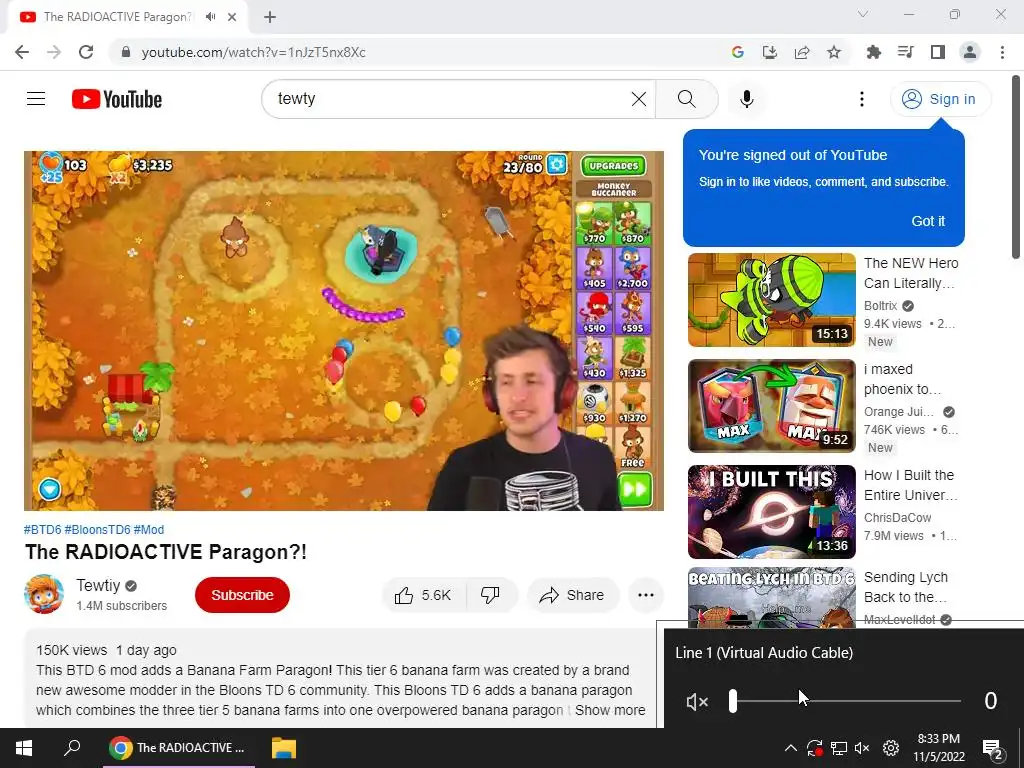
Task: Click the YouTube page scrollbar
Action: [x=1016, y=167]
